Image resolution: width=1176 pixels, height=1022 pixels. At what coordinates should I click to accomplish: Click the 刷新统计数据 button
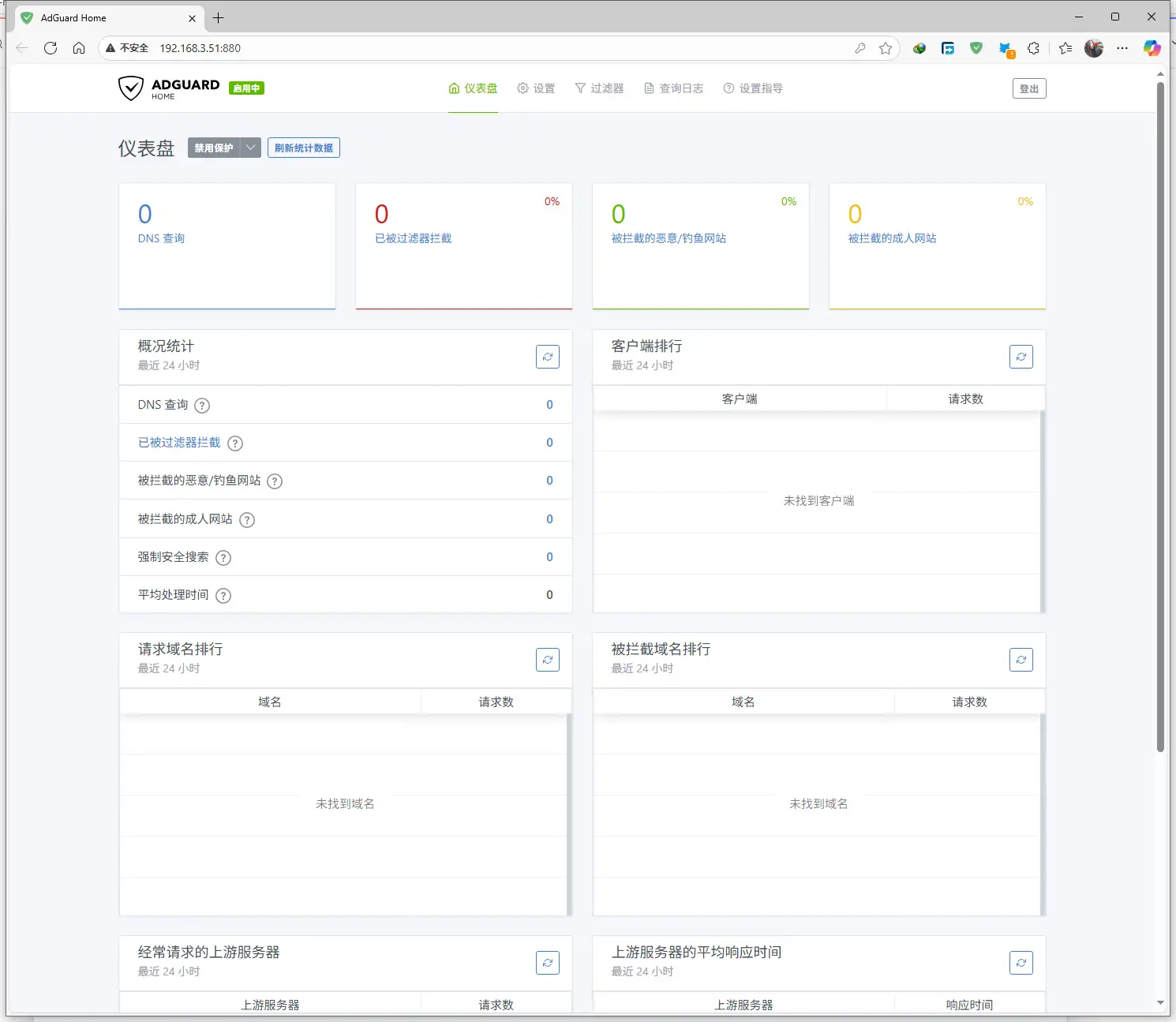click(303, 148)
